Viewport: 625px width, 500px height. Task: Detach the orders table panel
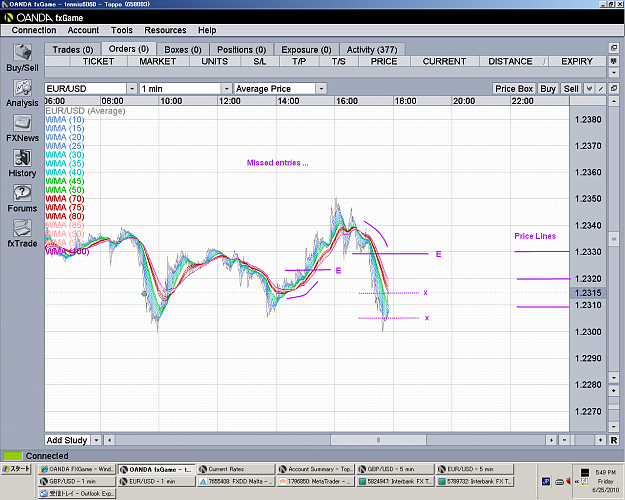pos(614,48)
